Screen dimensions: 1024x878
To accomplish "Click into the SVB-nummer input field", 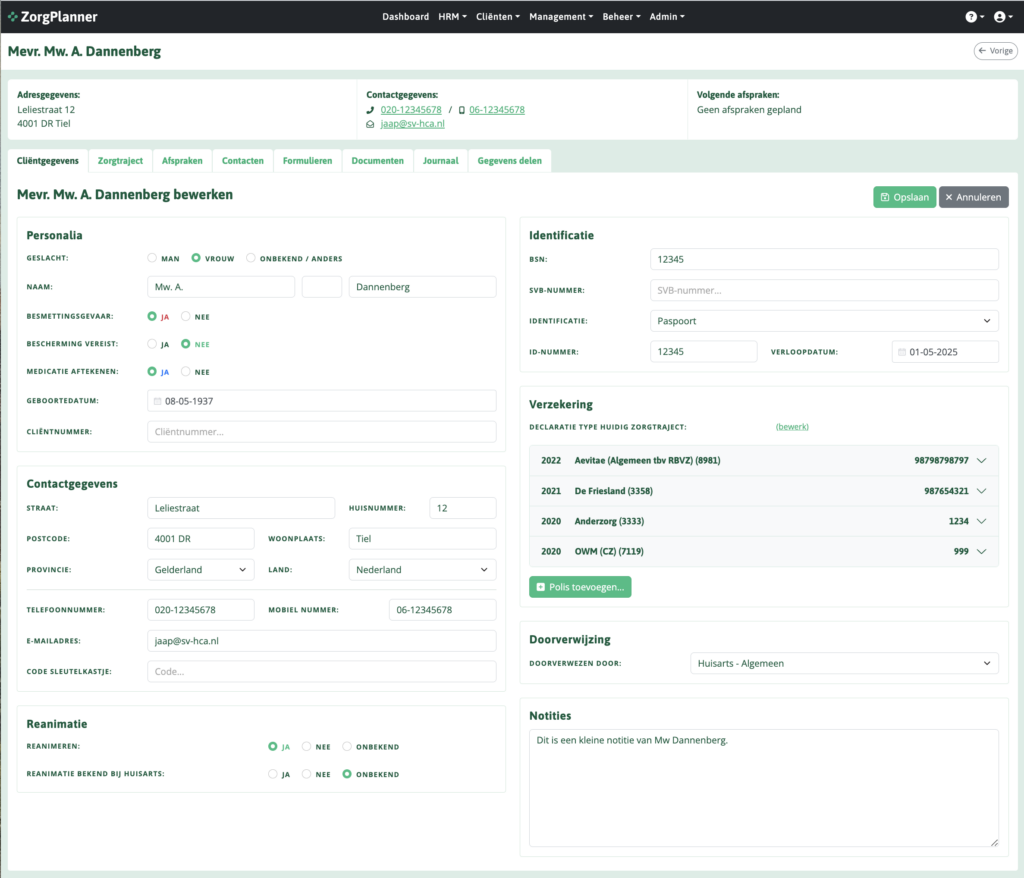I will [823, 290].
